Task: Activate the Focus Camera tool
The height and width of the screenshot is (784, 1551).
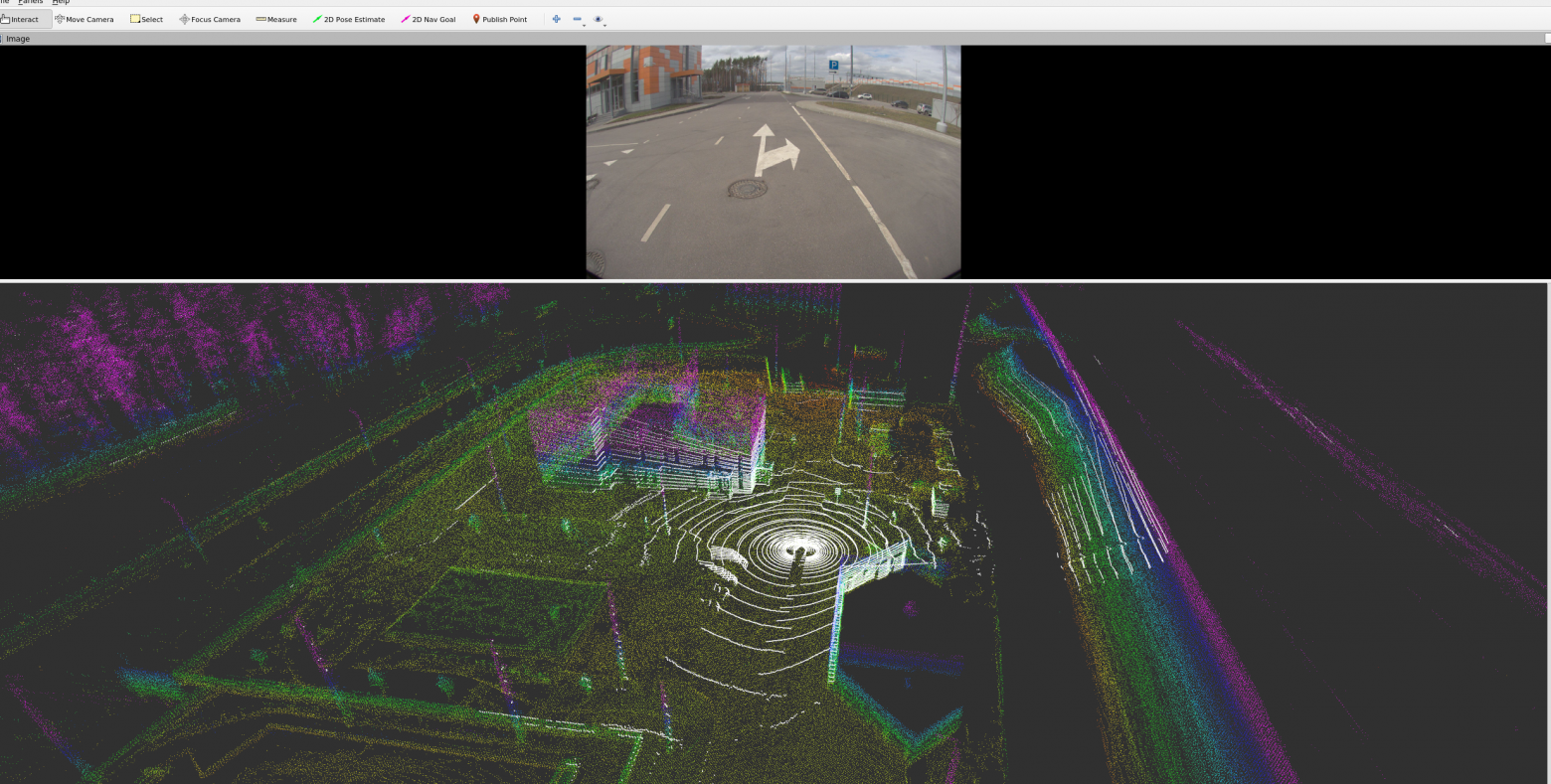Action: click(210, 19)
